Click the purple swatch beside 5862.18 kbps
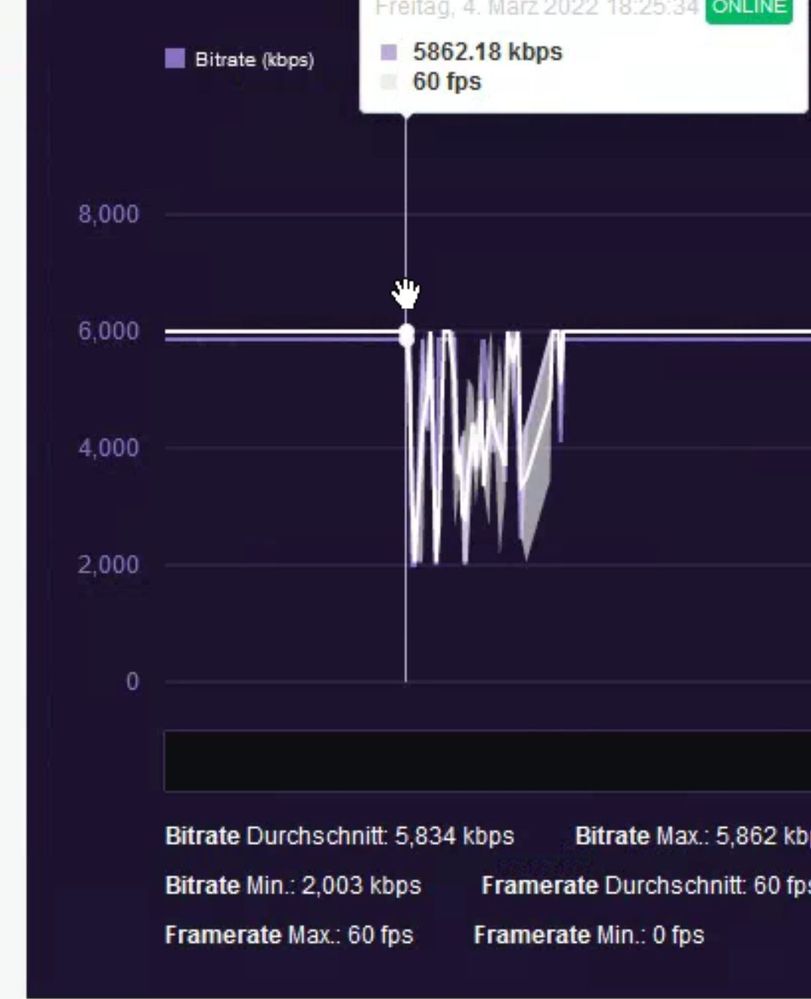The height and width of the screenshot is (999, 811). 389,52
